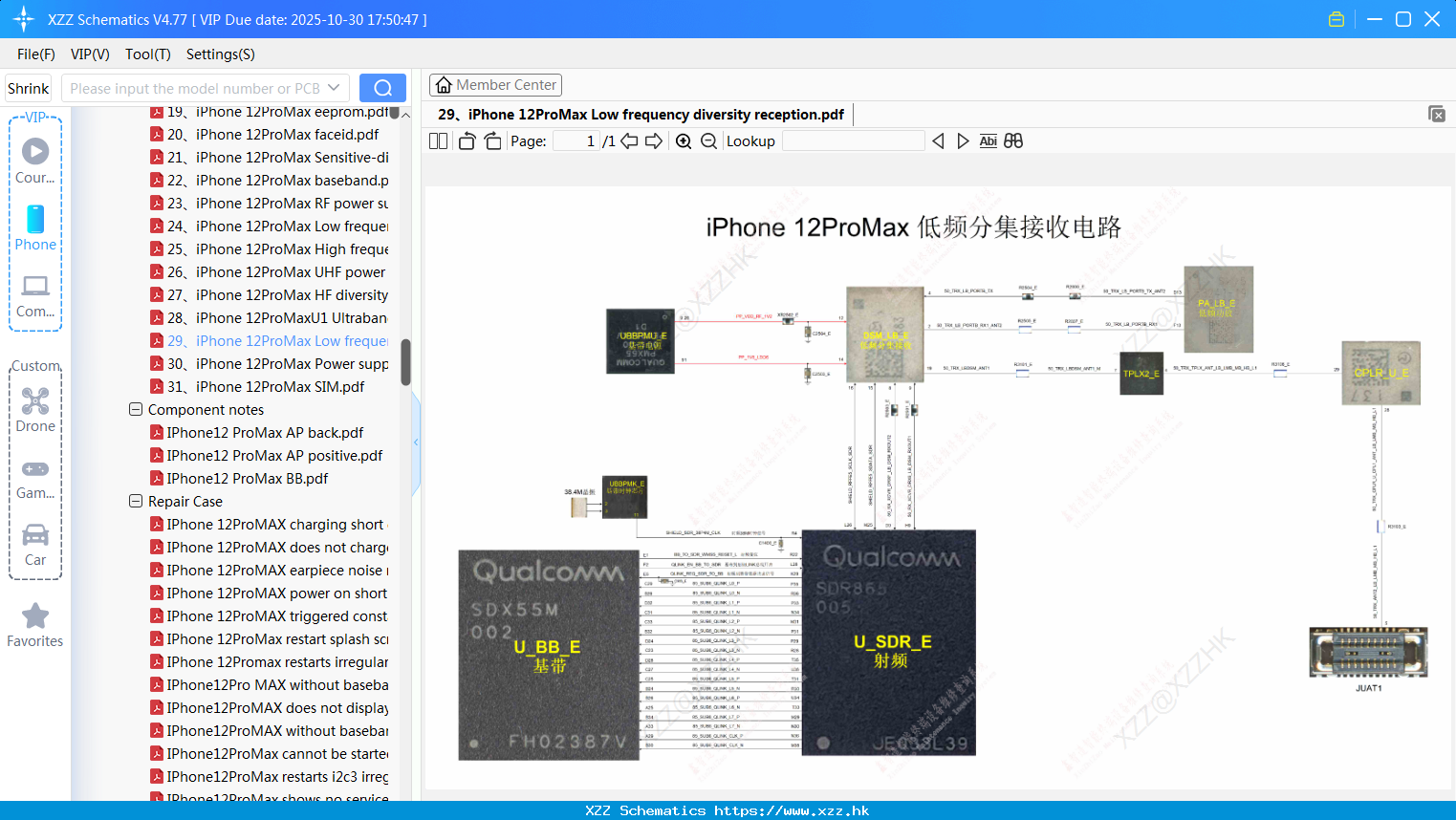Screen dimensions: 1456x820
Task: Open IPhone12 ProMax BB.pdf
Action: pyautogui.click(x=239, y=479)
